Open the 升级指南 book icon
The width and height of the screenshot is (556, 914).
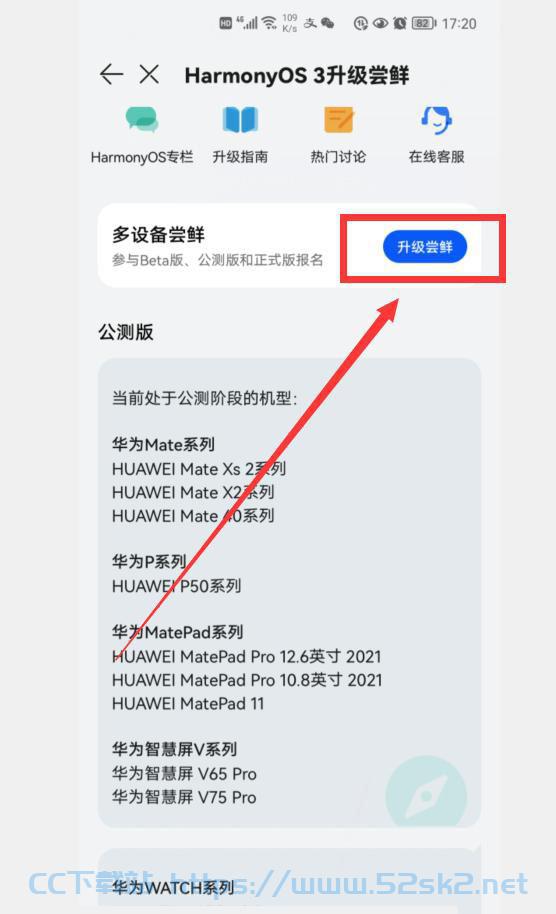240,119
